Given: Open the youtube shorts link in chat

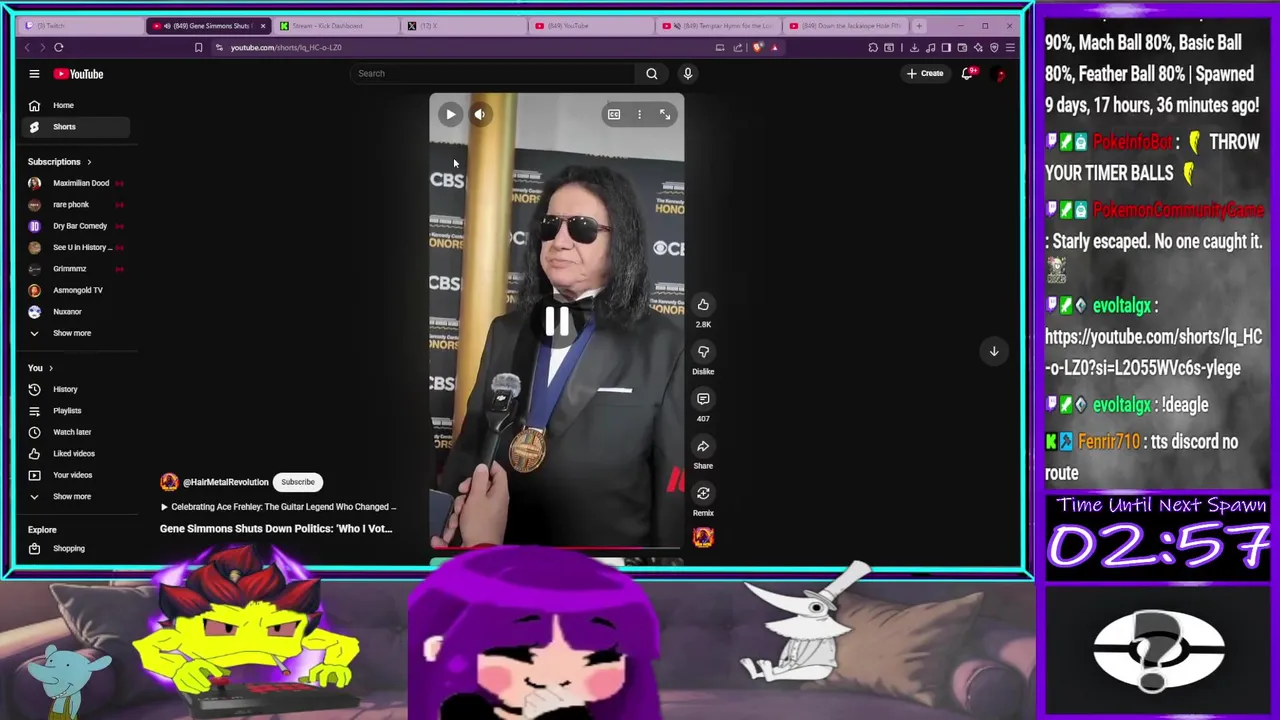Looking at the screenshot, I should click(x=1153, y=353).
